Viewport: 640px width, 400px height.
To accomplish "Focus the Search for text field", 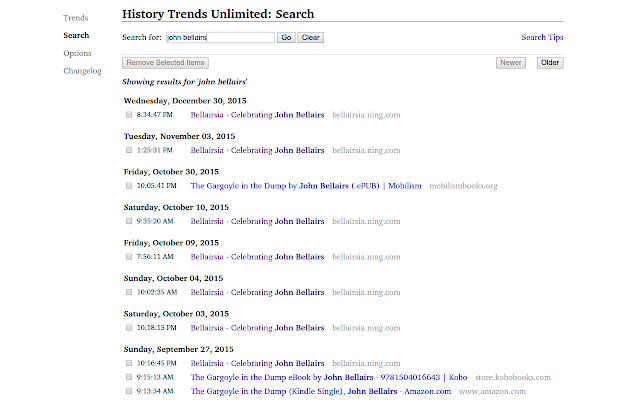I will click(220, 37).
